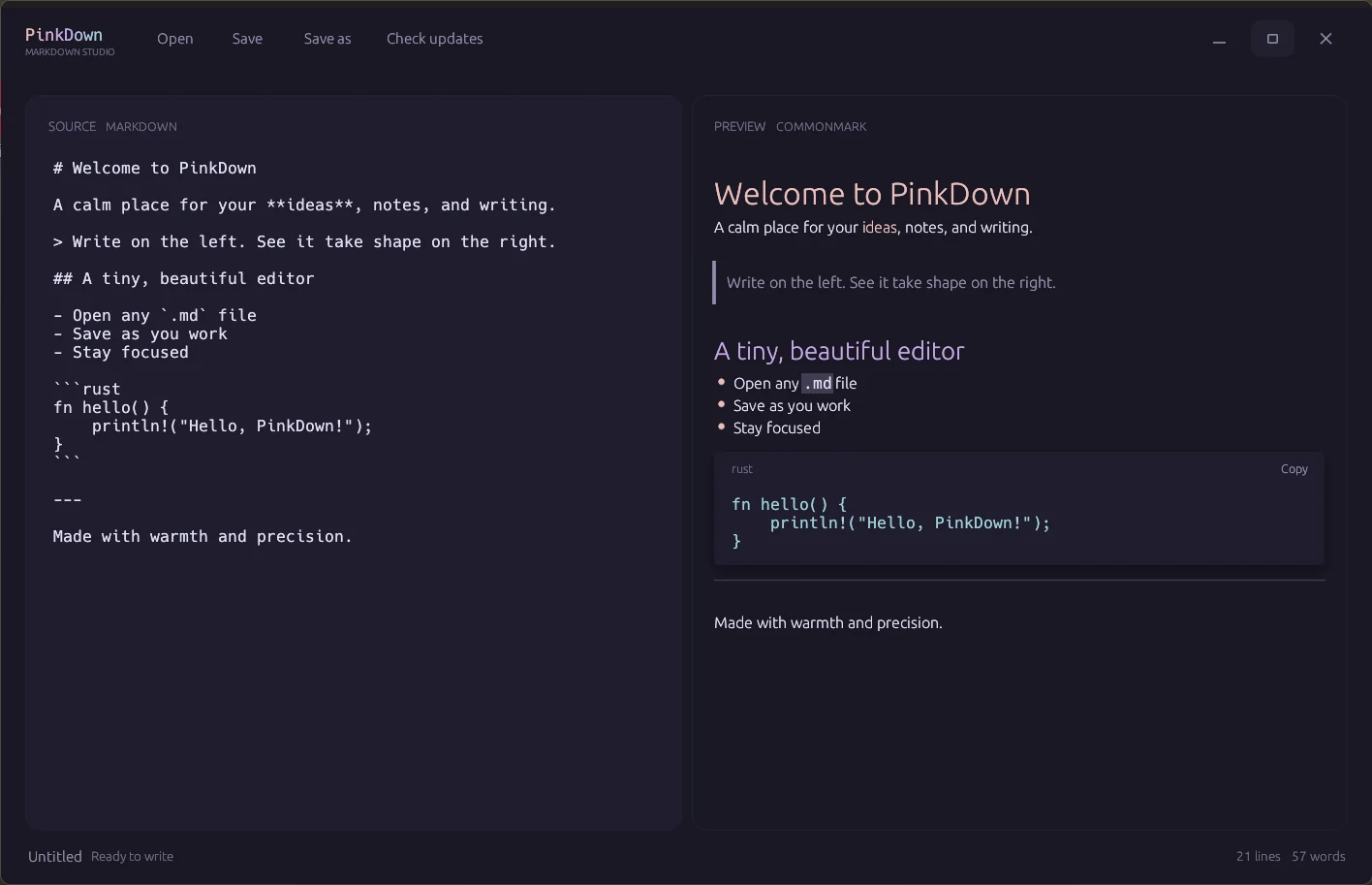
Task: Click the SOURCE panel label
Action: coord(72,127)
